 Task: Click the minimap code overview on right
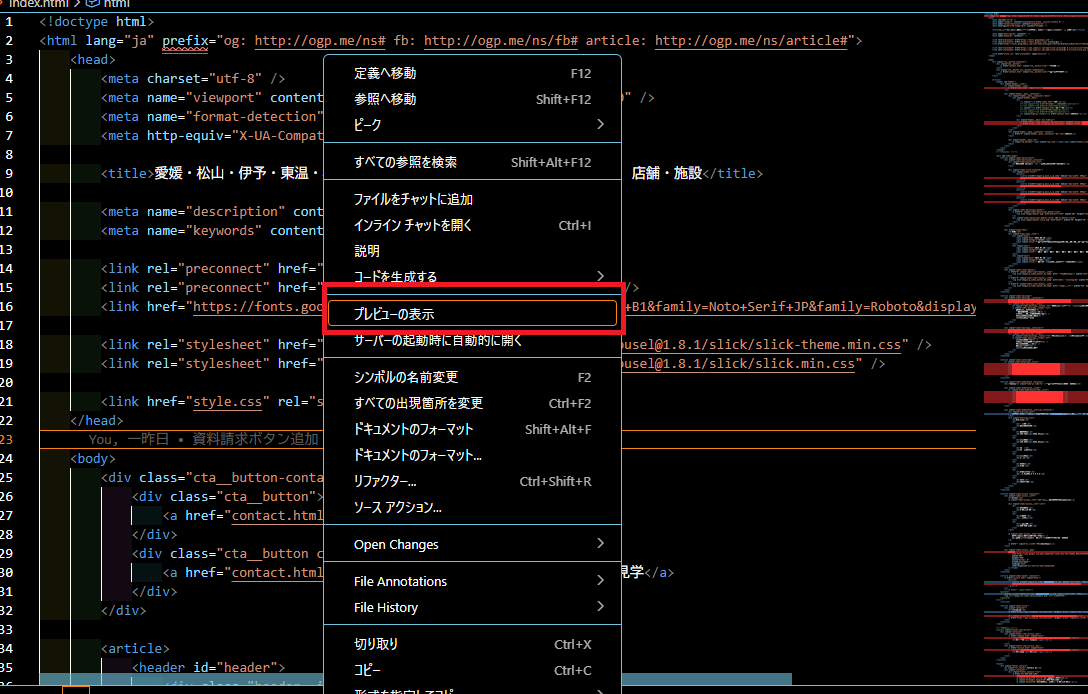click(1032, 300)
